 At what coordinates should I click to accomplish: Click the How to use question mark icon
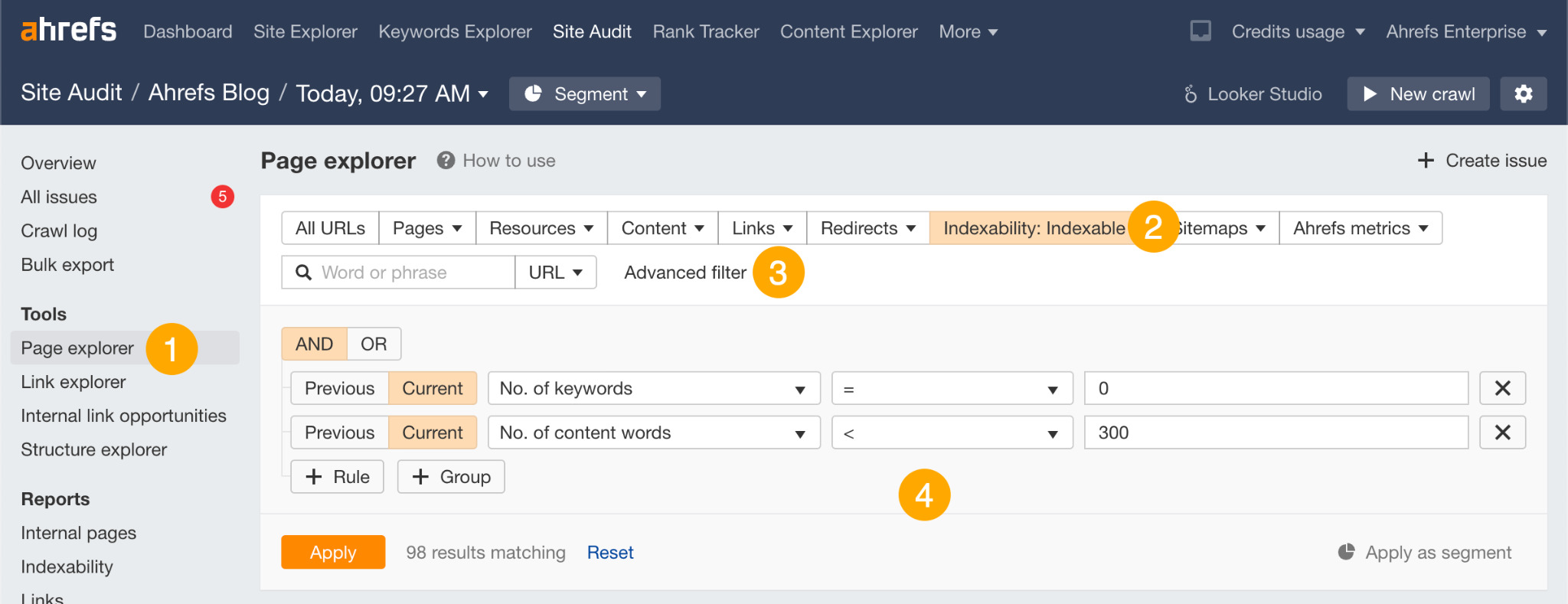(x=446, y=160)
